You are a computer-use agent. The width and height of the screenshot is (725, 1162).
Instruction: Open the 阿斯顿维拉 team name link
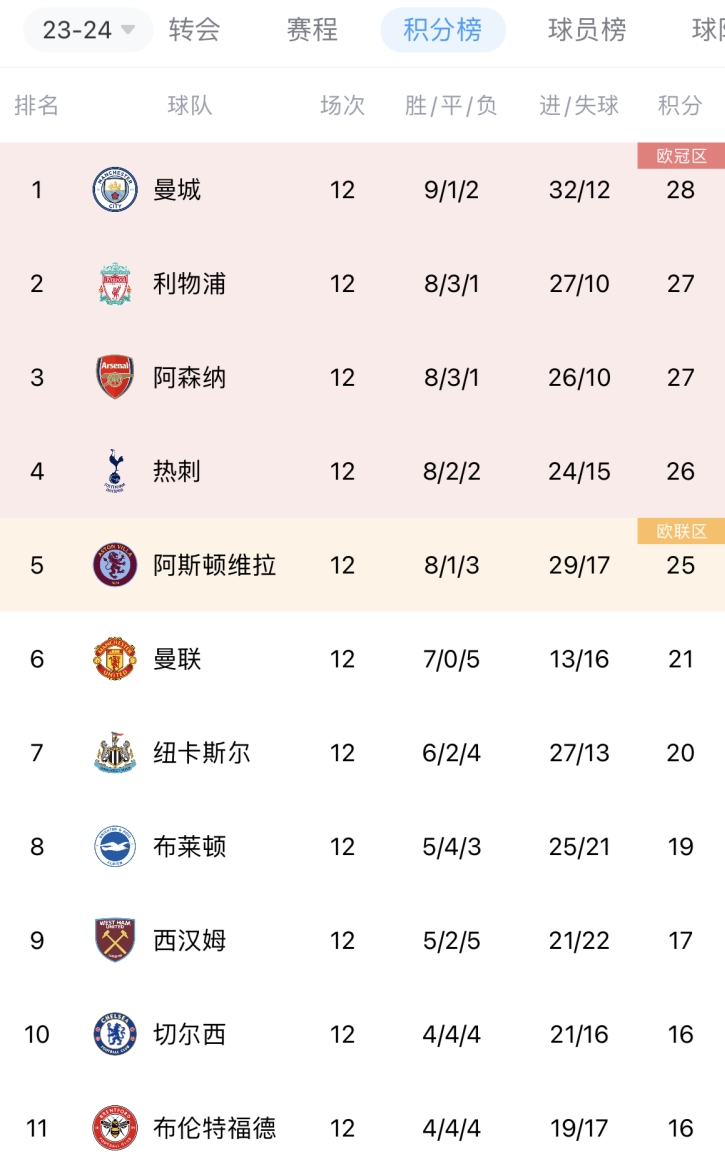pos(214,565)
